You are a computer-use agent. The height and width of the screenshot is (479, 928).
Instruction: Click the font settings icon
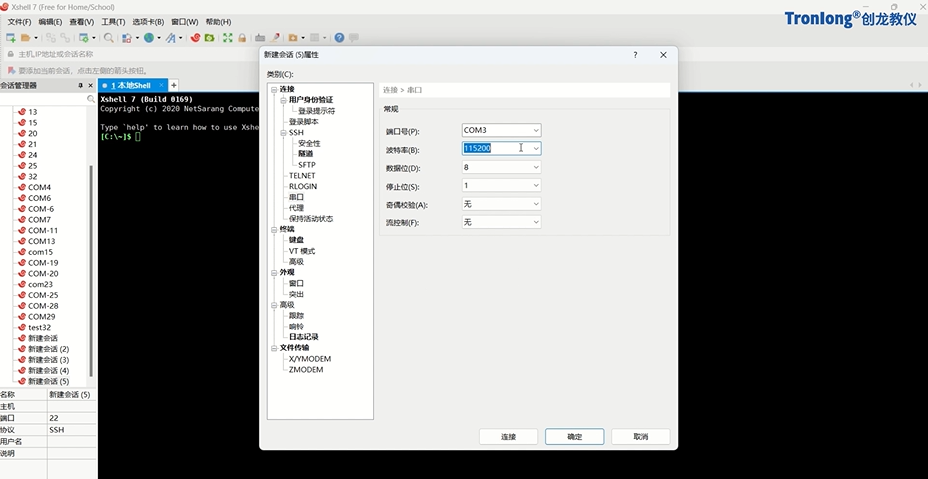[170, 38]
